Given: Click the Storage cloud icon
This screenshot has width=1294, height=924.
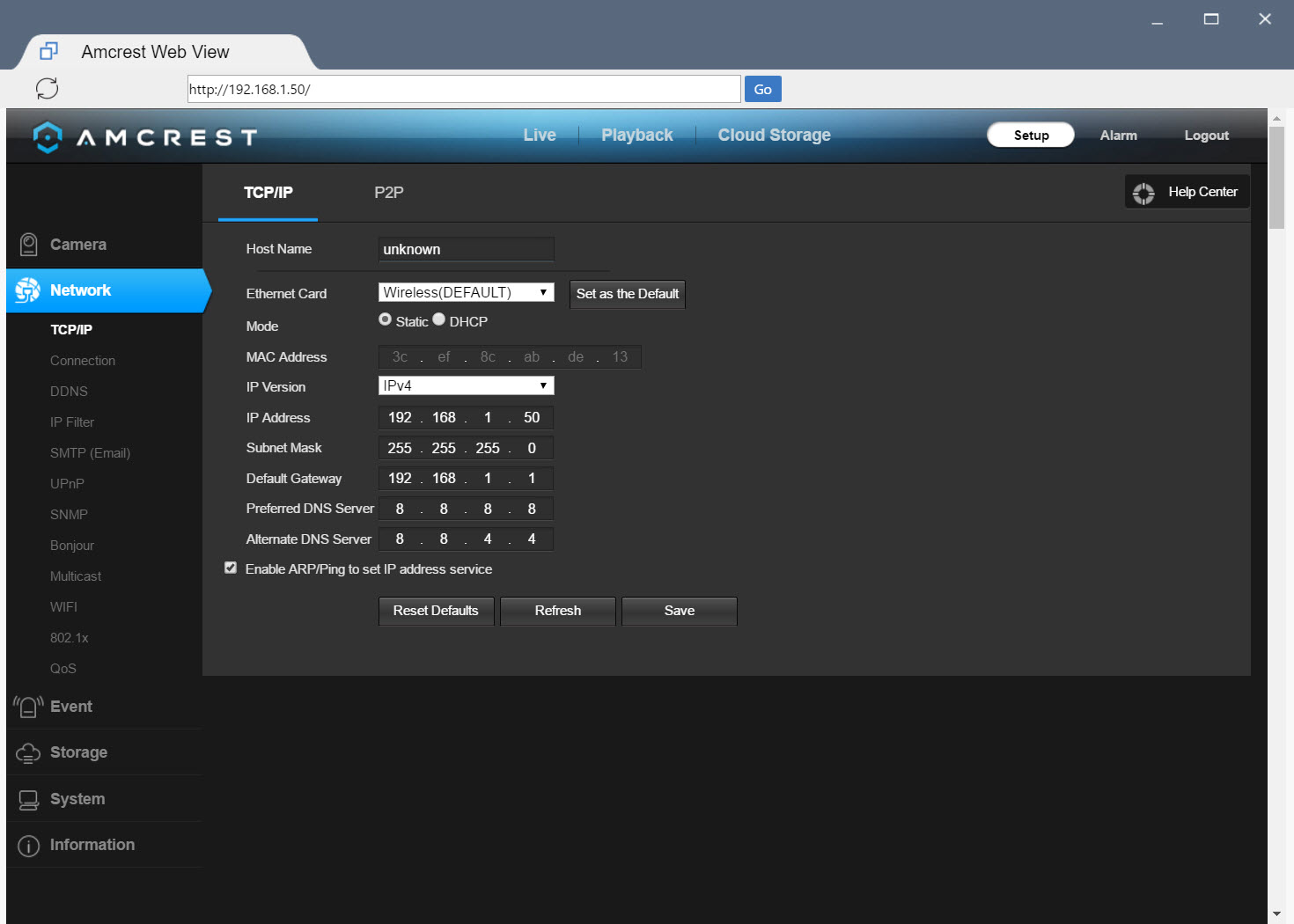Looking at the screenshot, I should click(28, 752).
